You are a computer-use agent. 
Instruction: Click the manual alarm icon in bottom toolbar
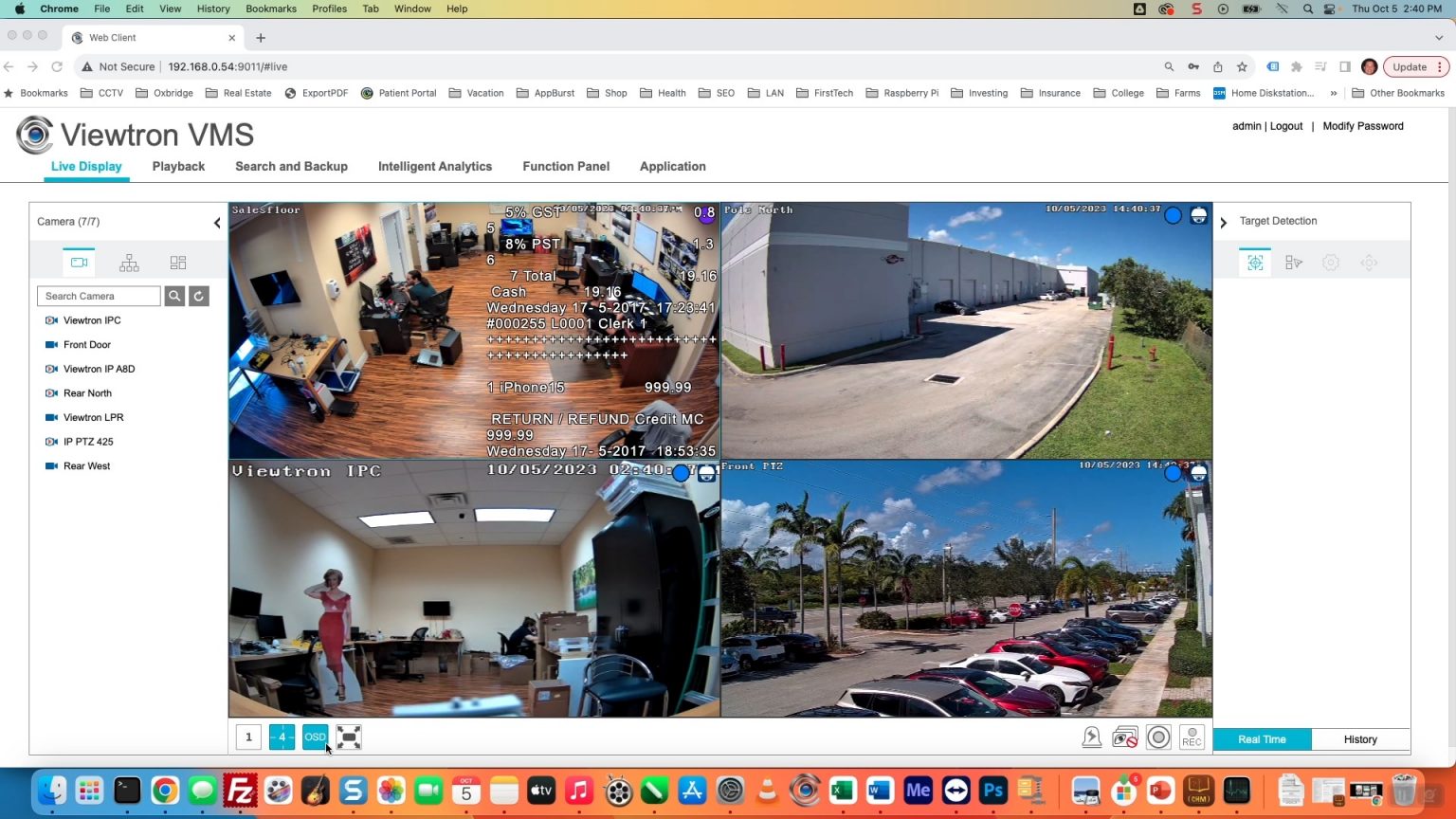[1091, 737]
